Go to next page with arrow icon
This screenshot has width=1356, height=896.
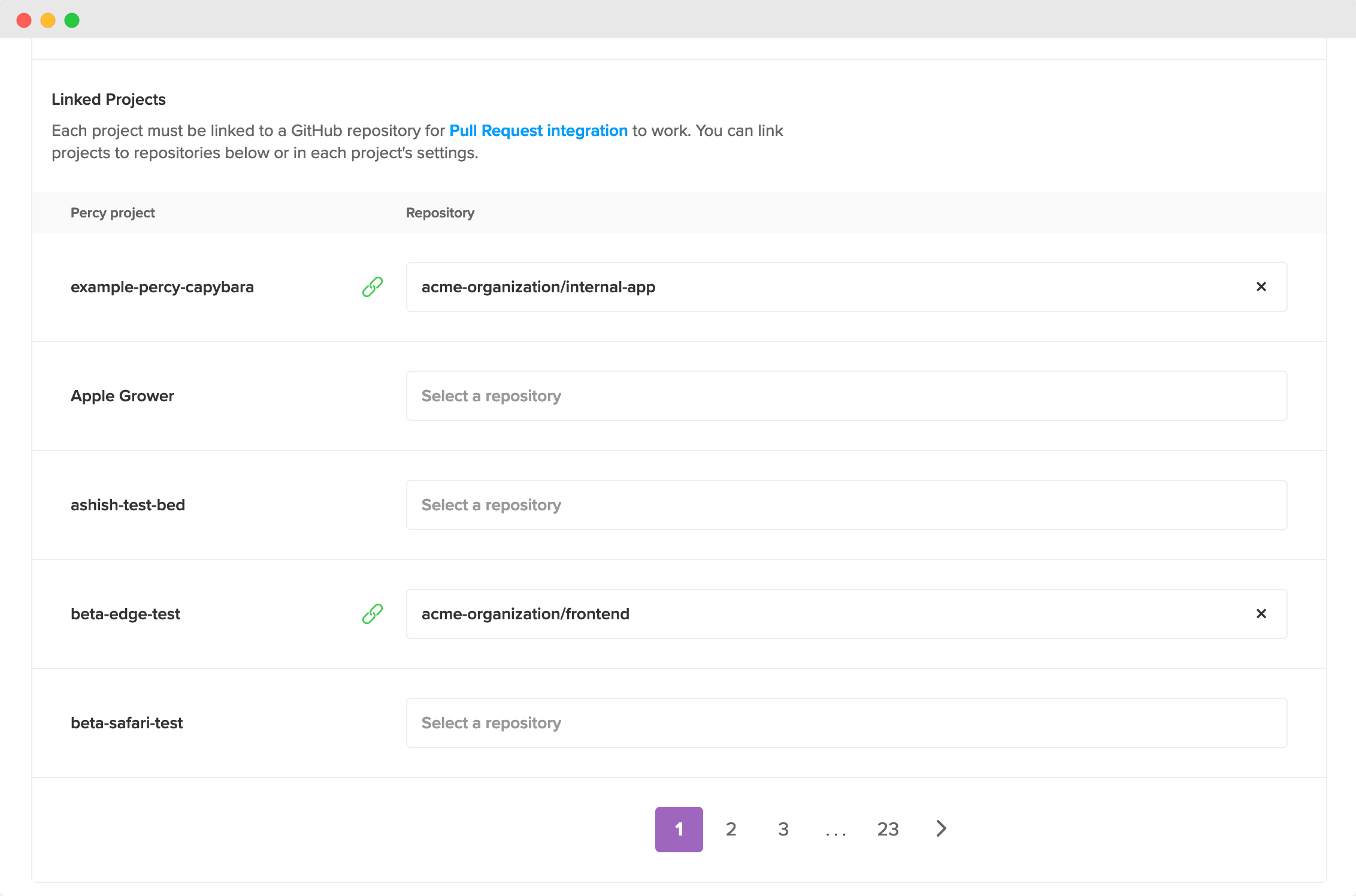[x=941, y=829]
